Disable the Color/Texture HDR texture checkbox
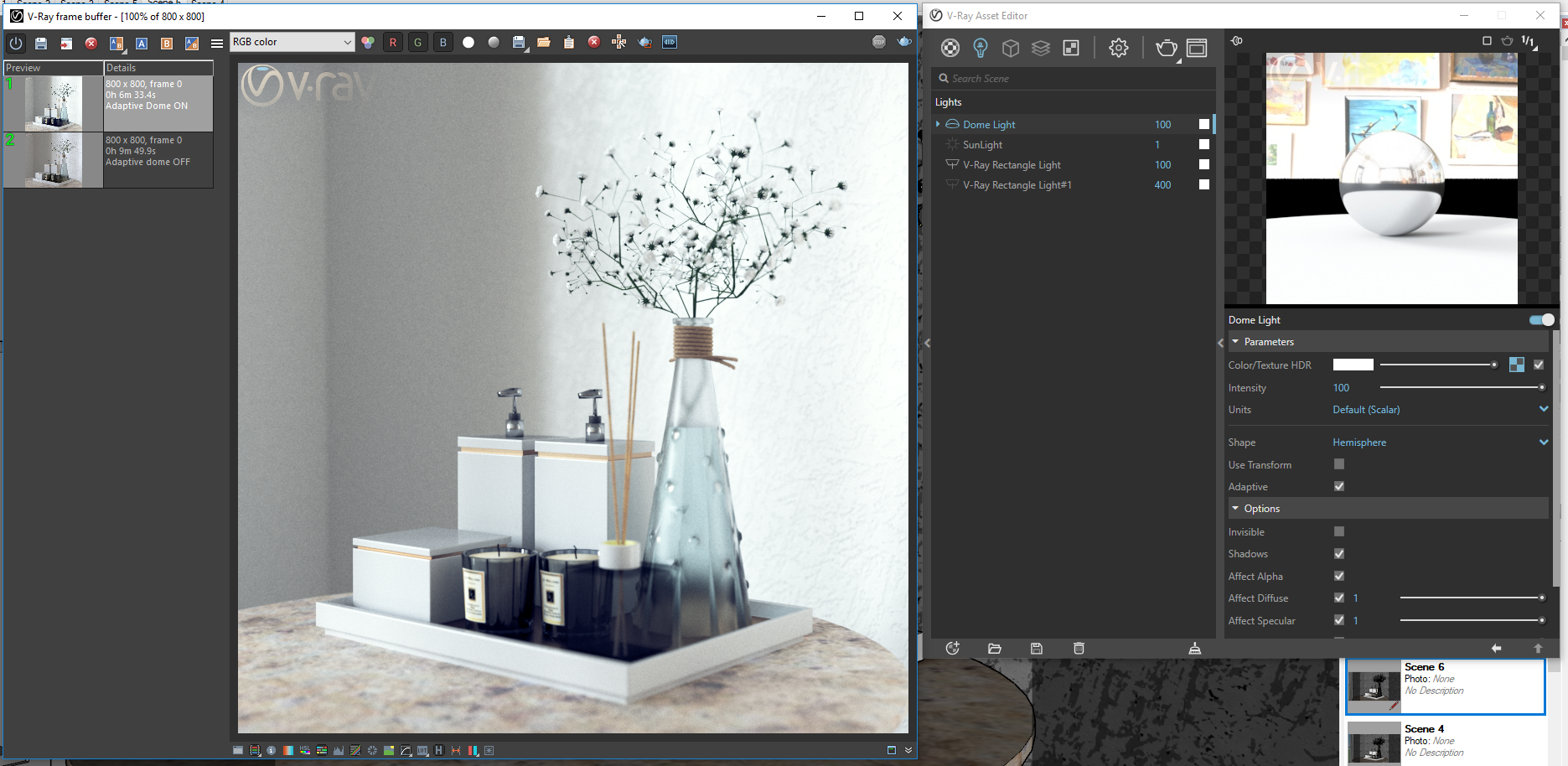1568x766 pixels. click(x=1539, y=365)
